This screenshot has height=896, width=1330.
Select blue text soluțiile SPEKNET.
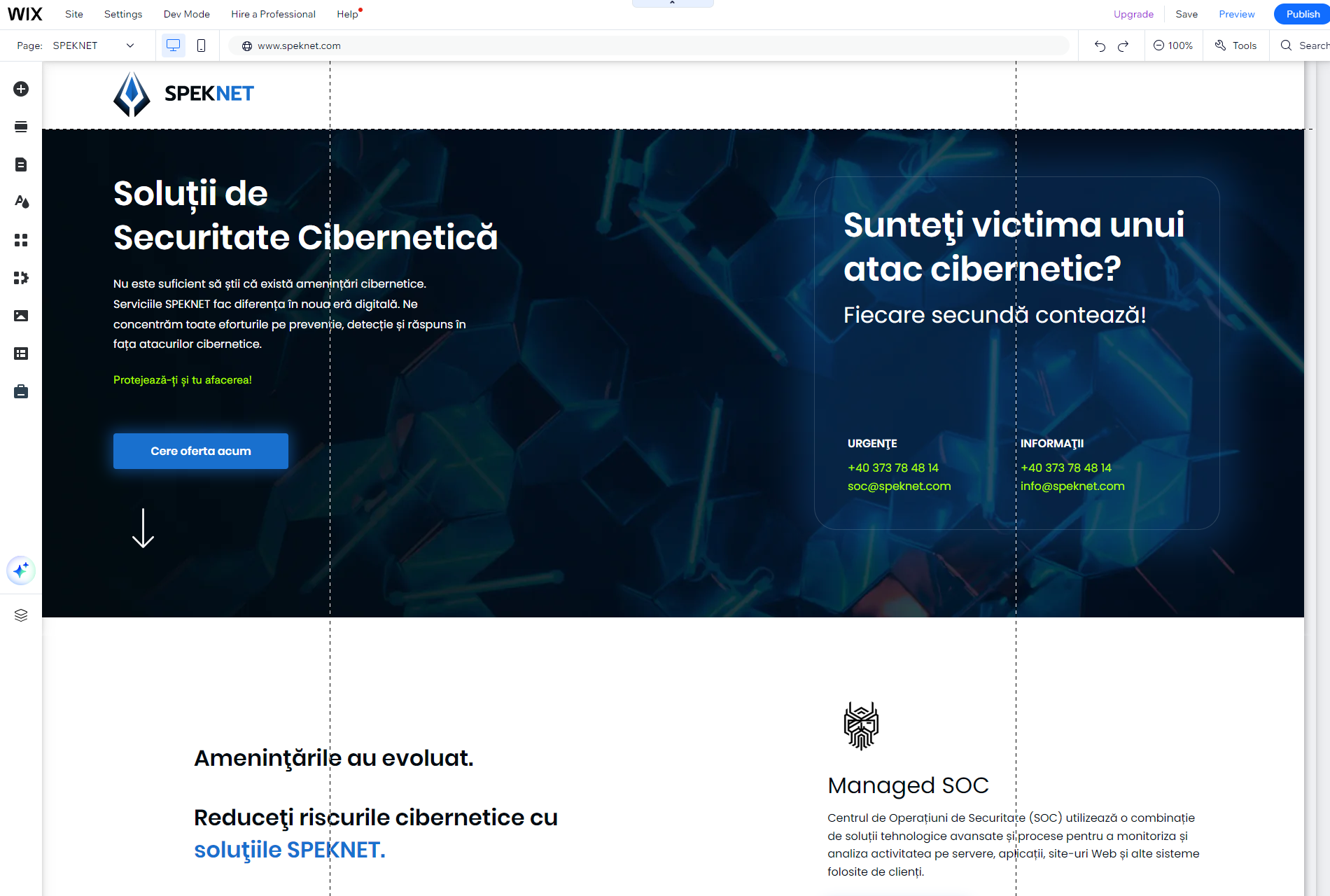[x=290, y=850]
